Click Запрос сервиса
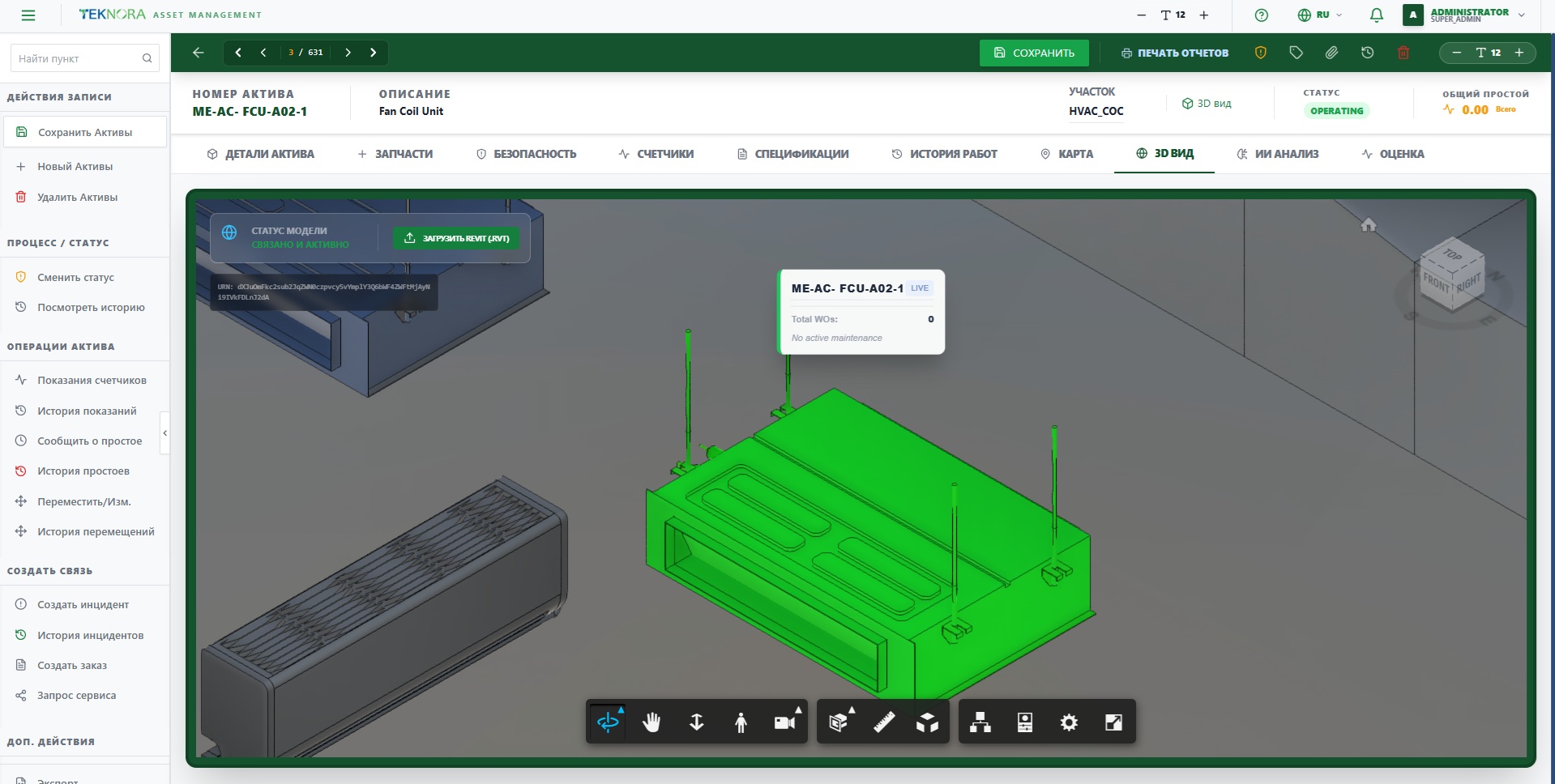 click(84, 695)
